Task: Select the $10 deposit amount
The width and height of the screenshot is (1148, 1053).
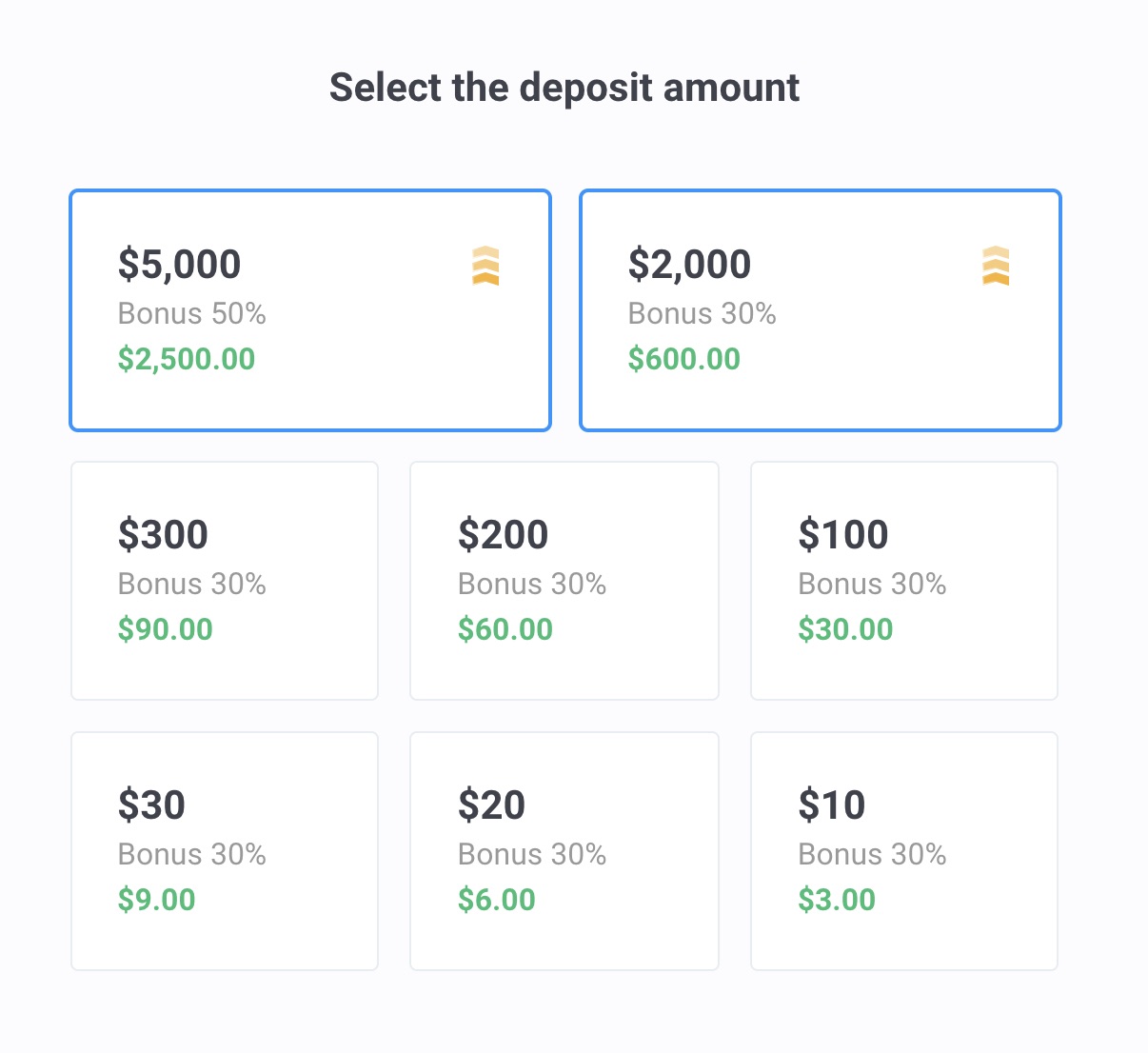Action: 903,851
